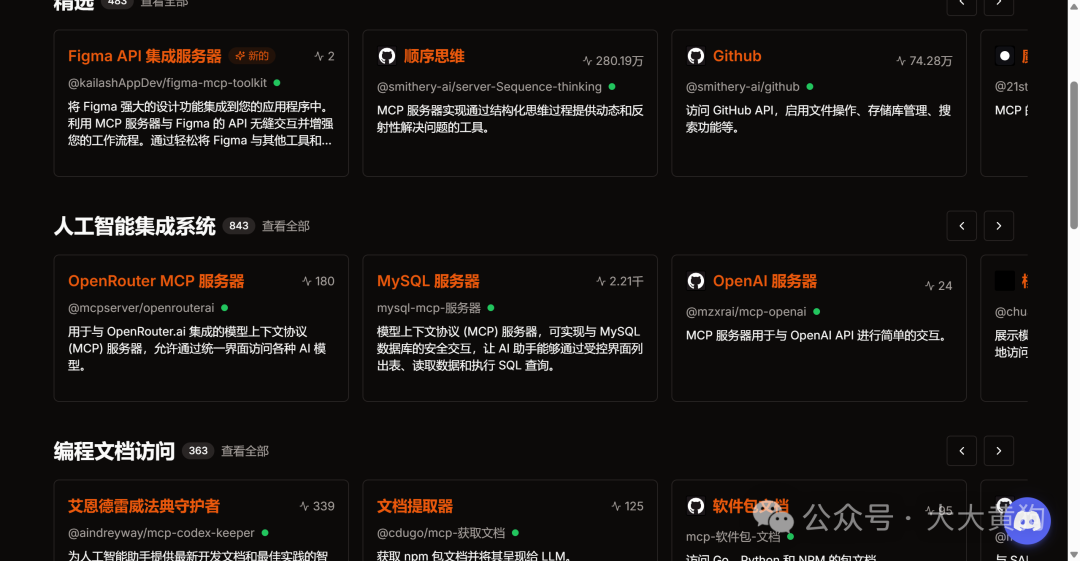Open 查看全部 for 编程文档访问
Image resolution: width=1080 pixels, height=561 pixels.
pos(245,451)
